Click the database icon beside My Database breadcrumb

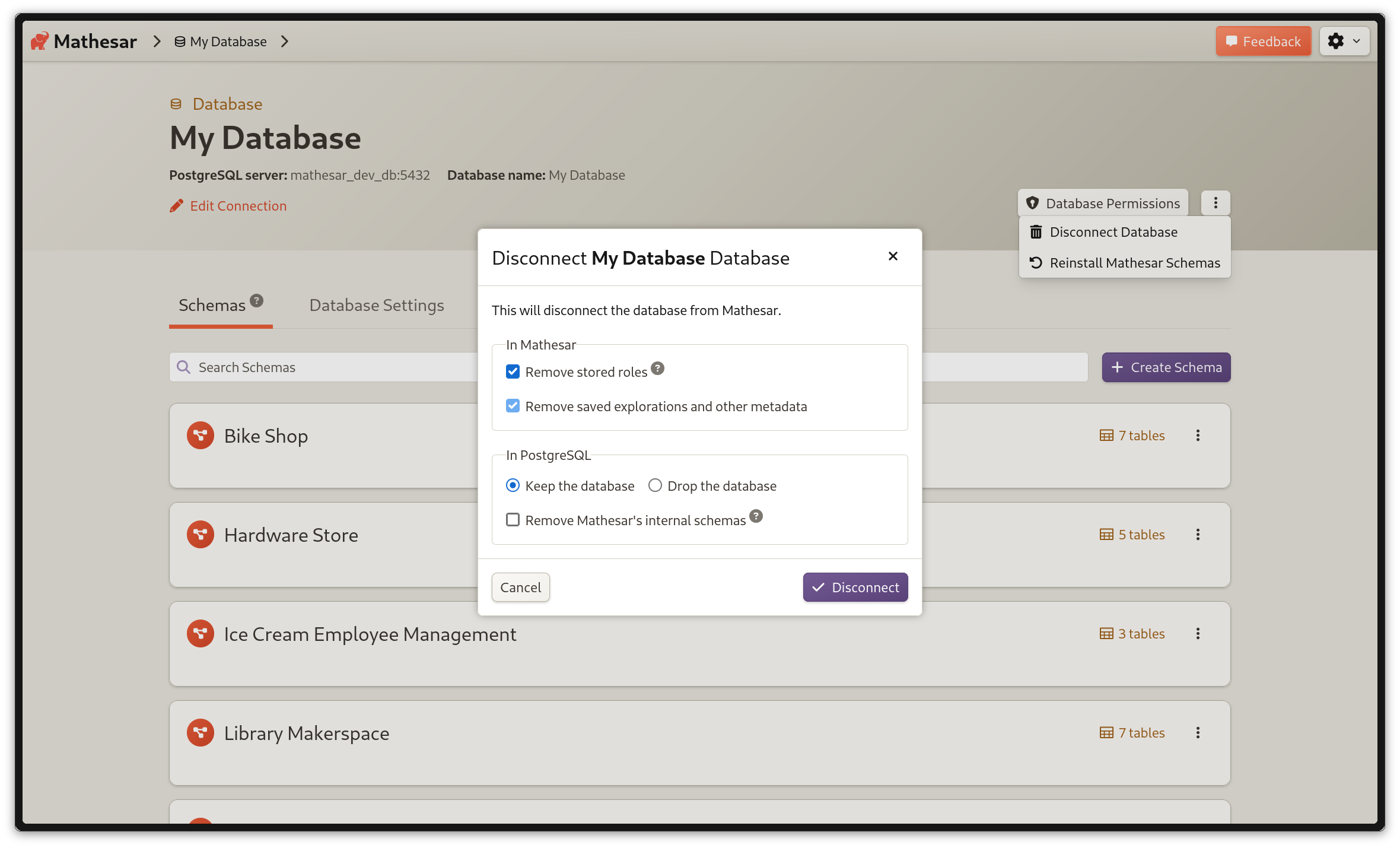[x=180, y=42]
